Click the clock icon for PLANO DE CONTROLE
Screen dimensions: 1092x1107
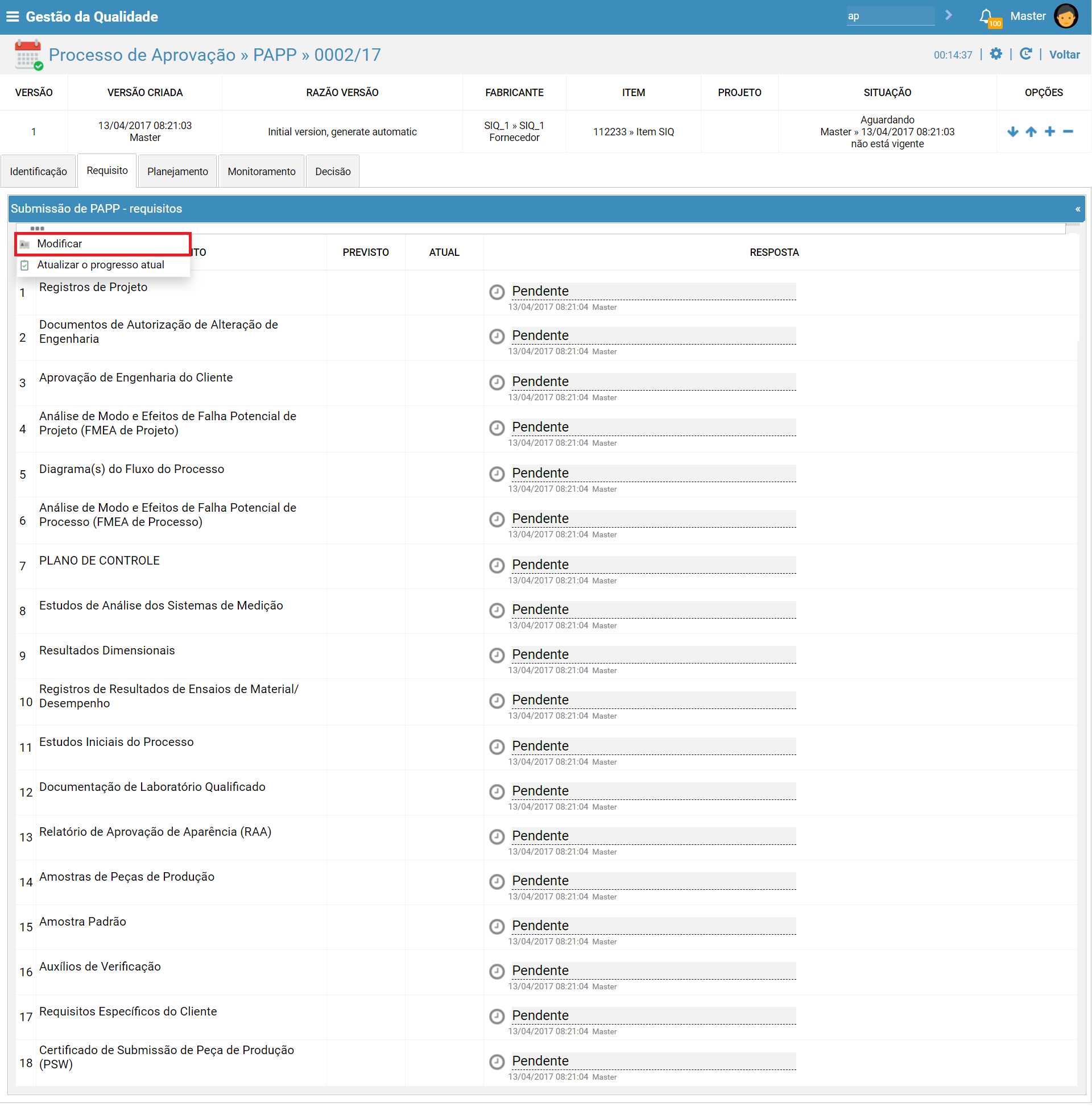[497, 566]
